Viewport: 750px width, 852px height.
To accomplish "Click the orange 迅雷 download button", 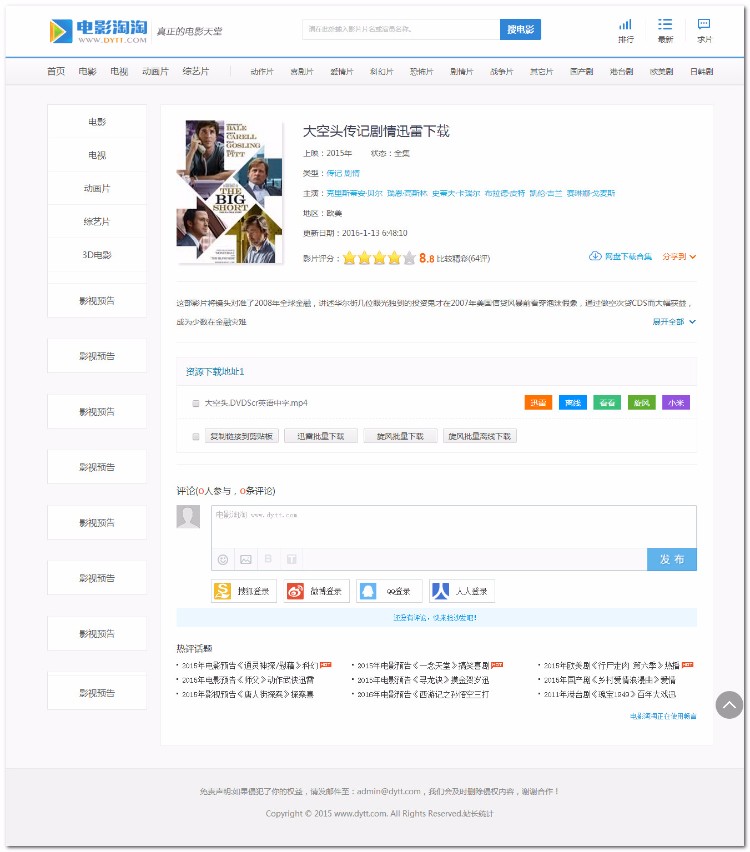I will pos(538,403).
